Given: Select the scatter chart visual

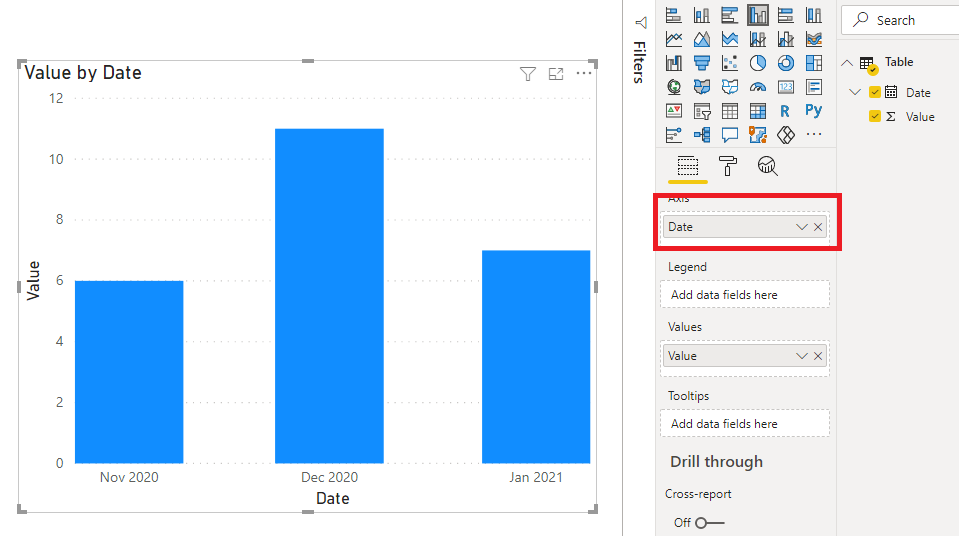Looking at the screenshot, I should tap(730, 63).
